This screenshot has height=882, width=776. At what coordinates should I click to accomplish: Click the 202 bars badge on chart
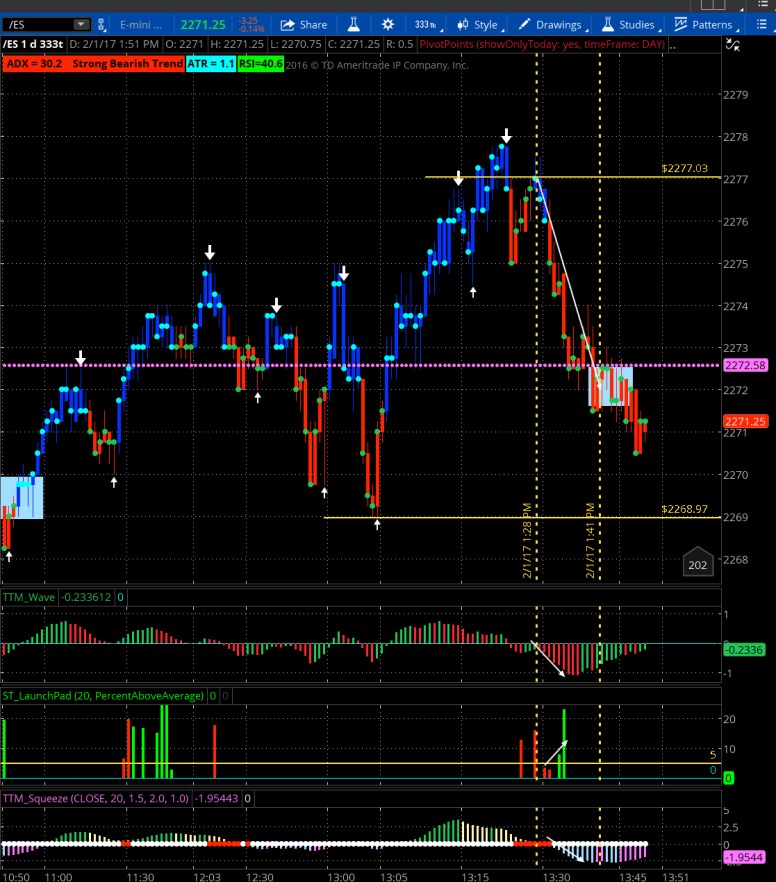[x=698, y=566]
